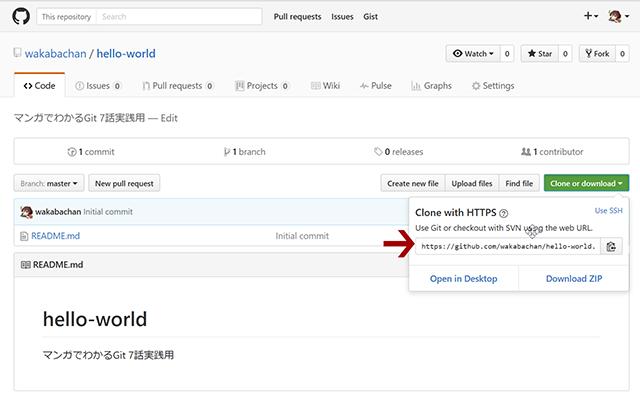Open the Pulse tab

point(376,86)
